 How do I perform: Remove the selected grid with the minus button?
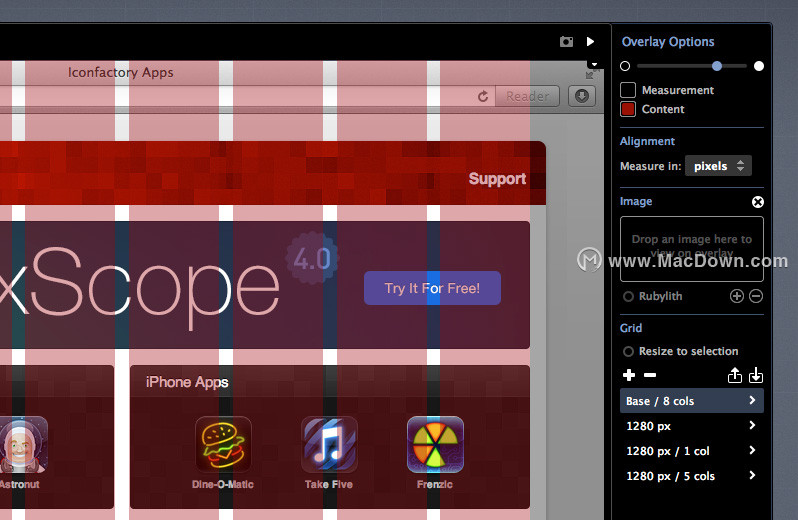coord(650,375)
